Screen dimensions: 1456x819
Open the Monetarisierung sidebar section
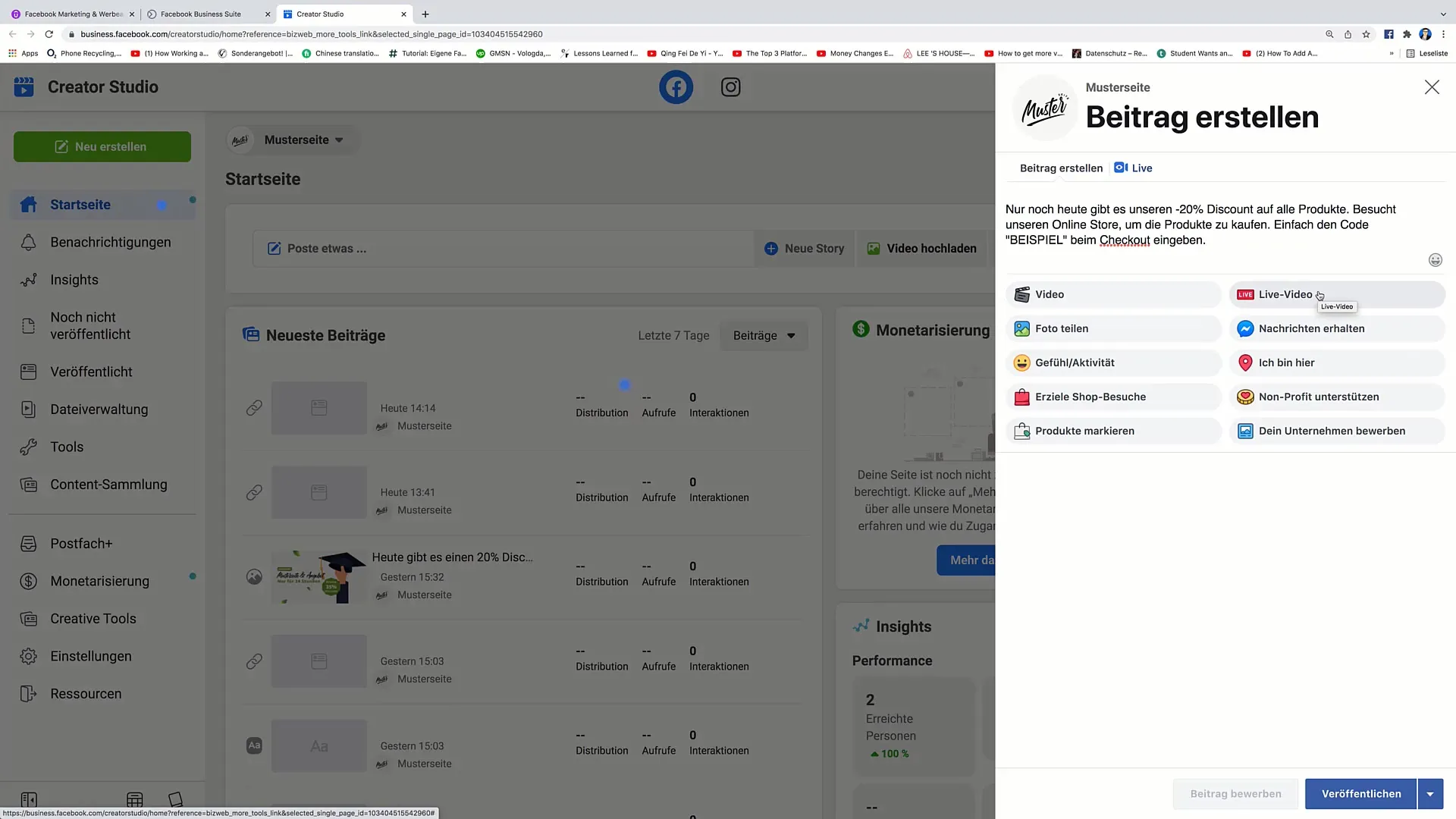point(100,581)
